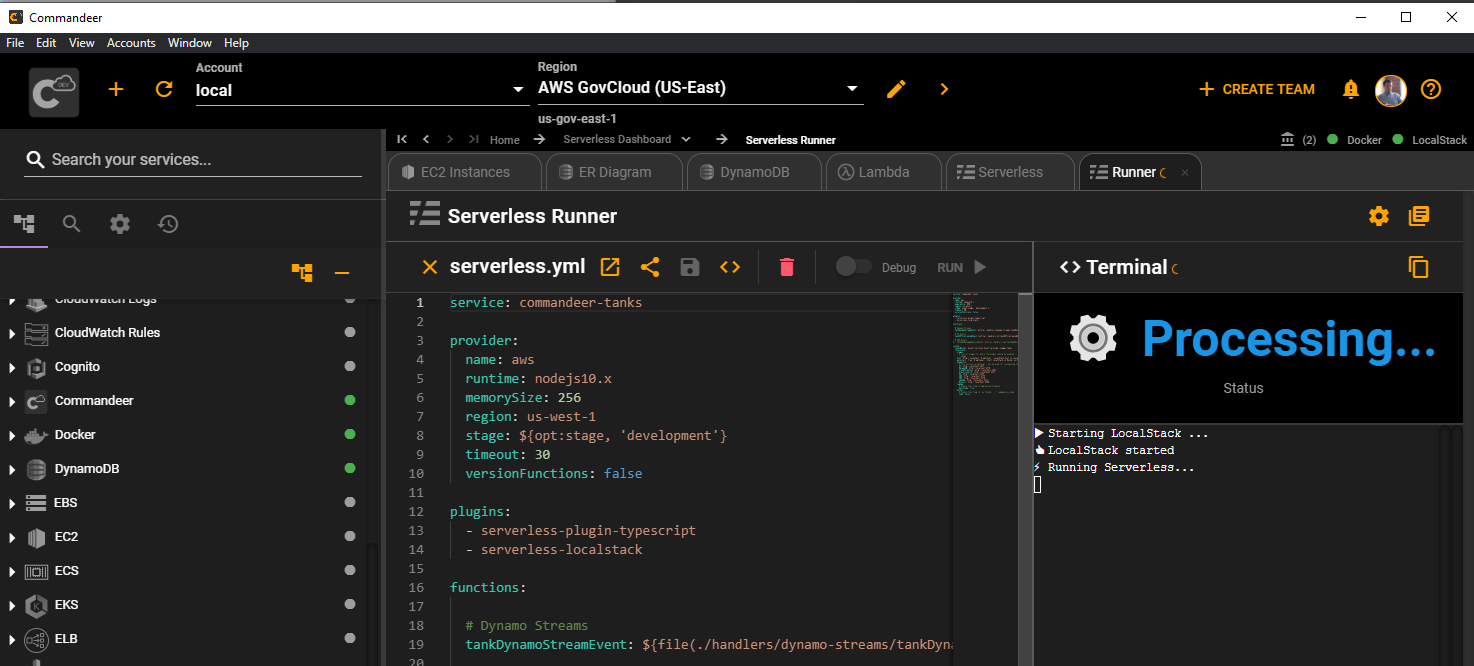Close serverless.yml with orange X icon
This screenshot has height=666, width=1474.
click(x=430, y=267)
